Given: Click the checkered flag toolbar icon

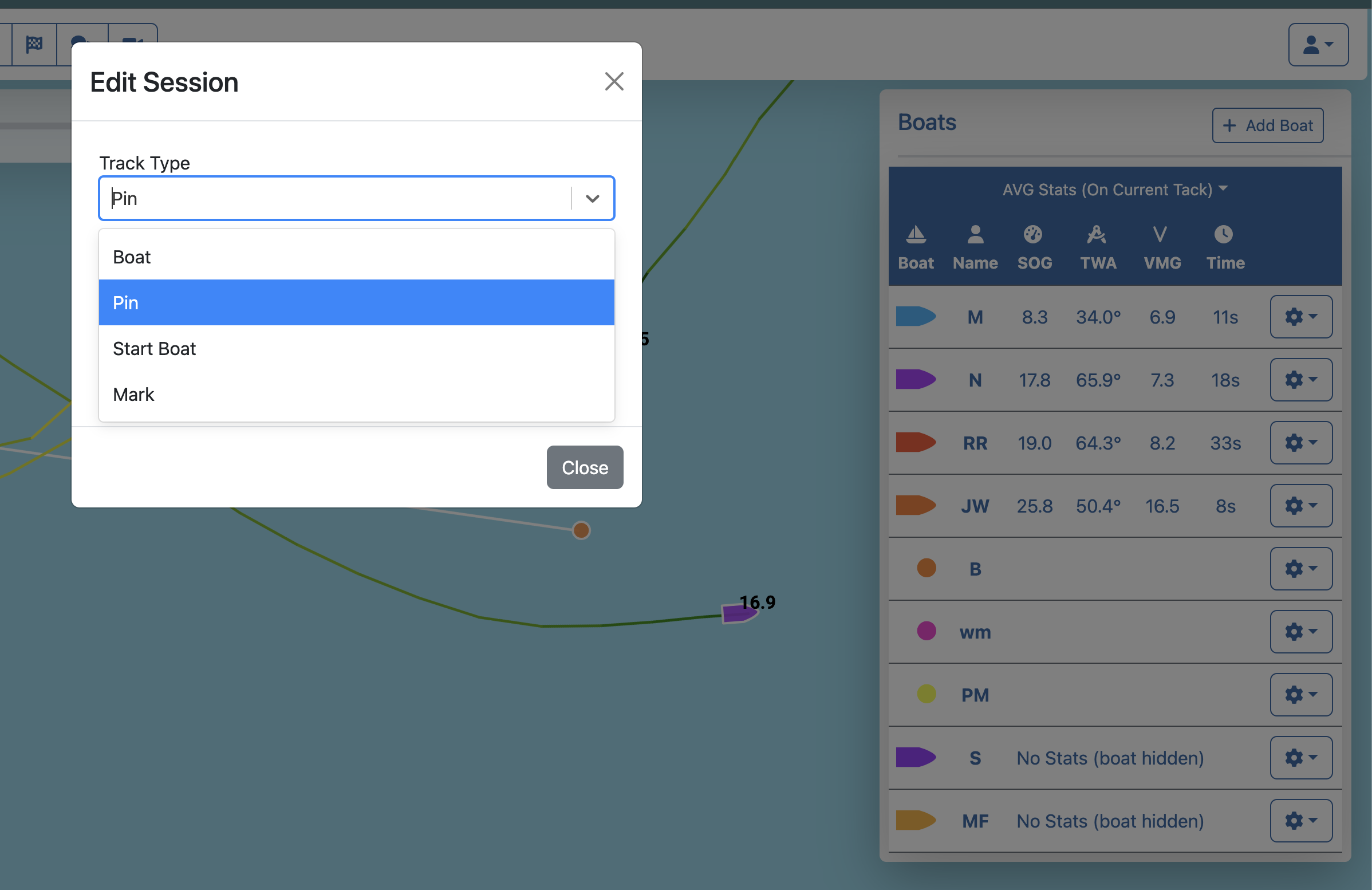Looking at the screenshot, I should click(x=34, y=44).
